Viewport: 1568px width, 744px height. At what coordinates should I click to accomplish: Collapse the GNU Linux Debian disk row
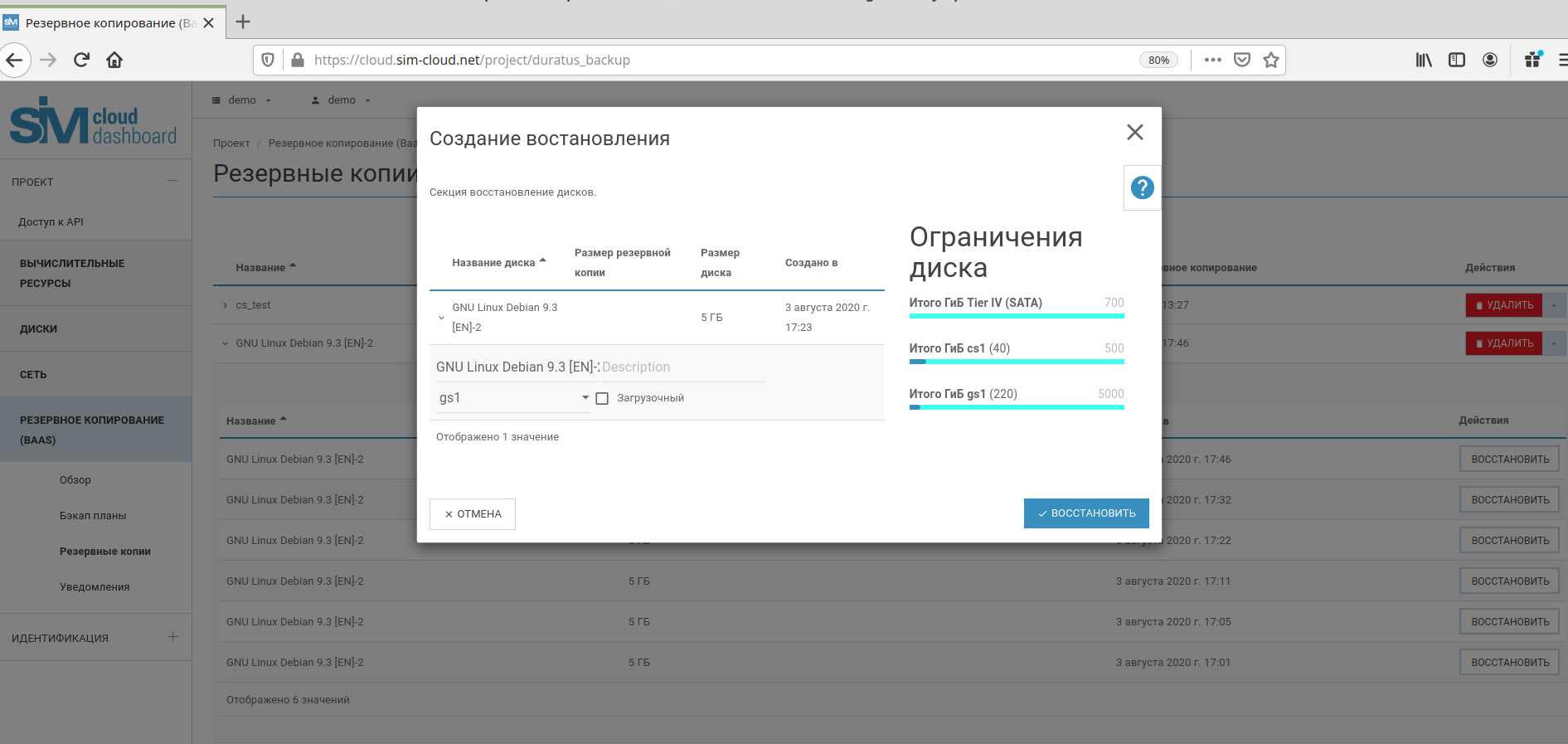click(441, 318)
